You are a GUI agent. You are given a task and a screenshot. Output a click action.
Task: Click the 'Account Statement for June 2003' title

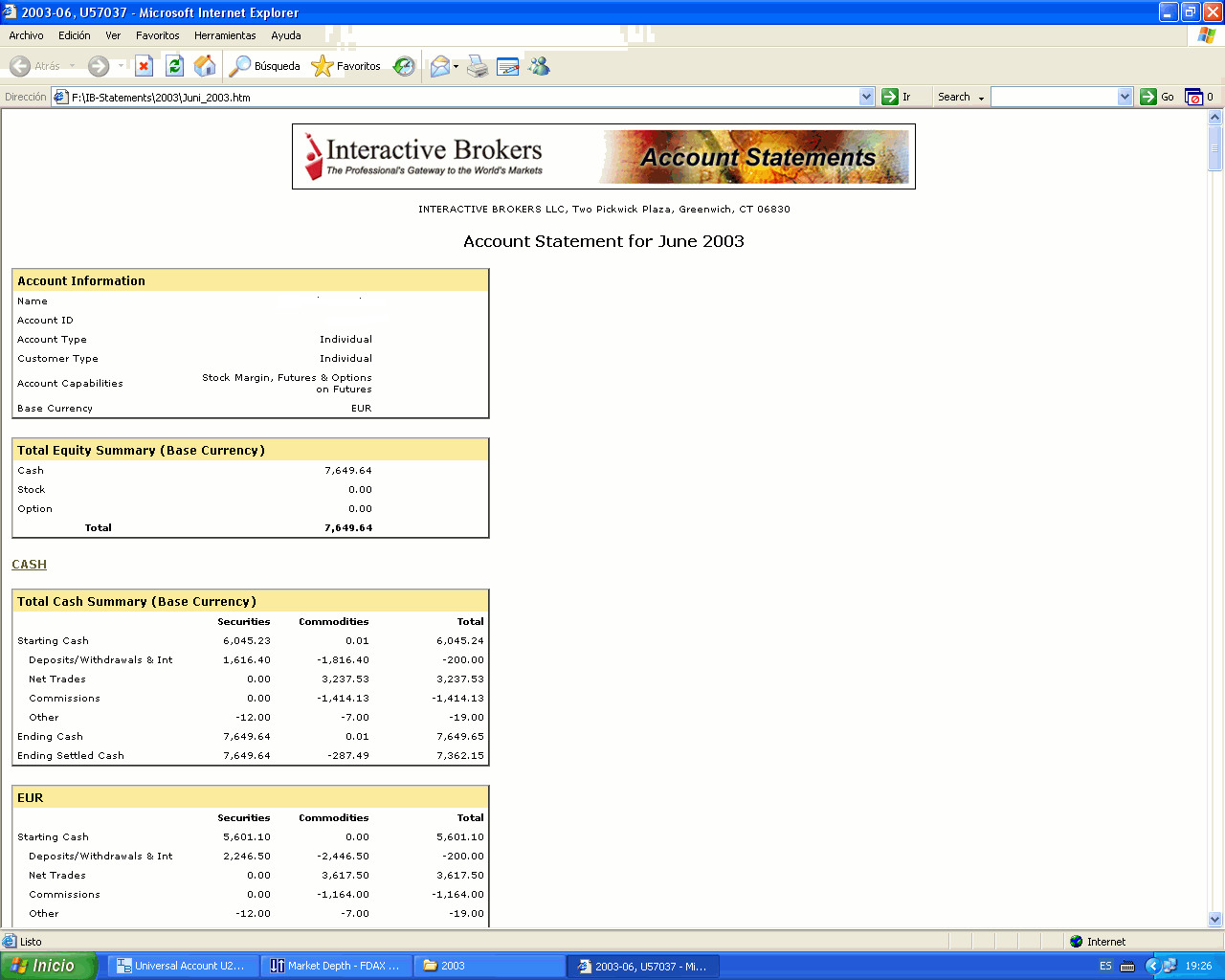coord(604,241)
